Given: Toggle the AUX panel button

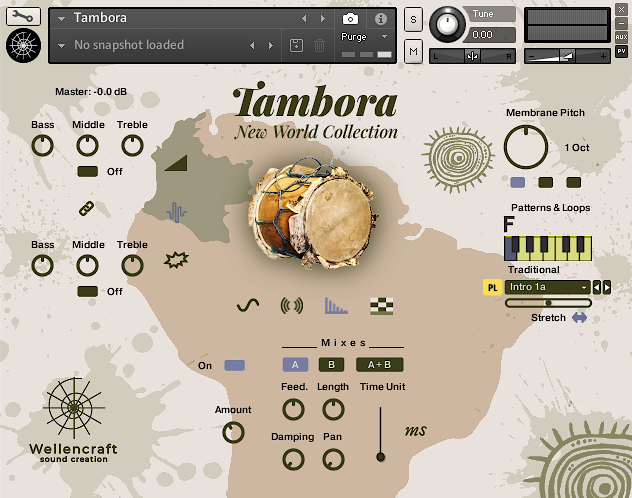Looking at the screenshot, I should point(621,37).
